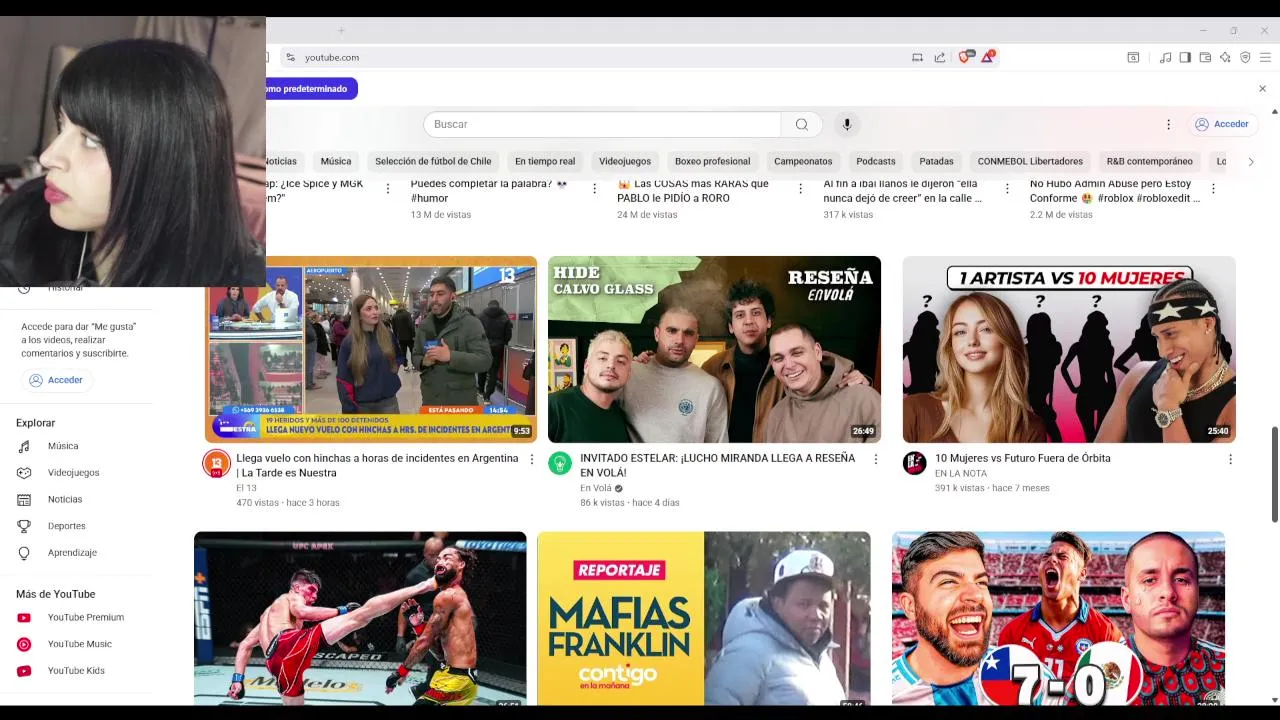Screen dimensions: 1280x720
Task: Open options menu for INVITADO ESTELAR video
Action: (x=875, y=459)
